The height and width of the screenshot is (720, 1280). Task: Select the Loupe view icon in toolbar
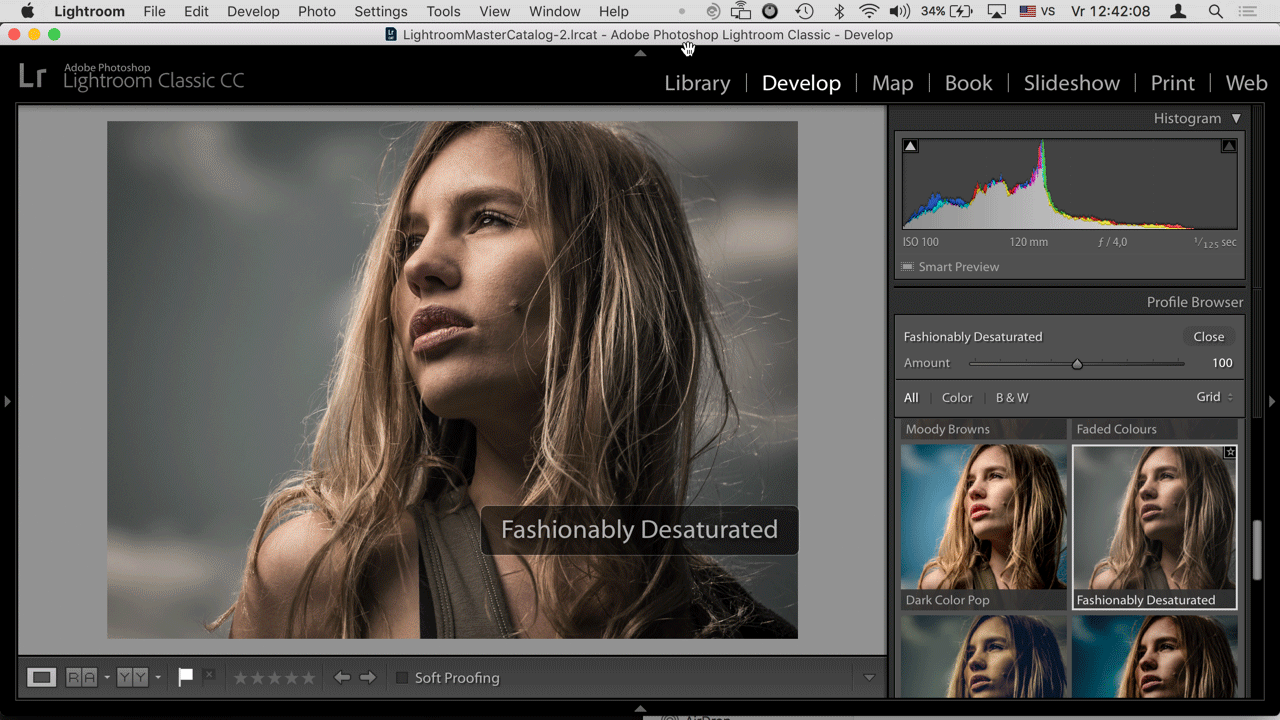[41, 678]
